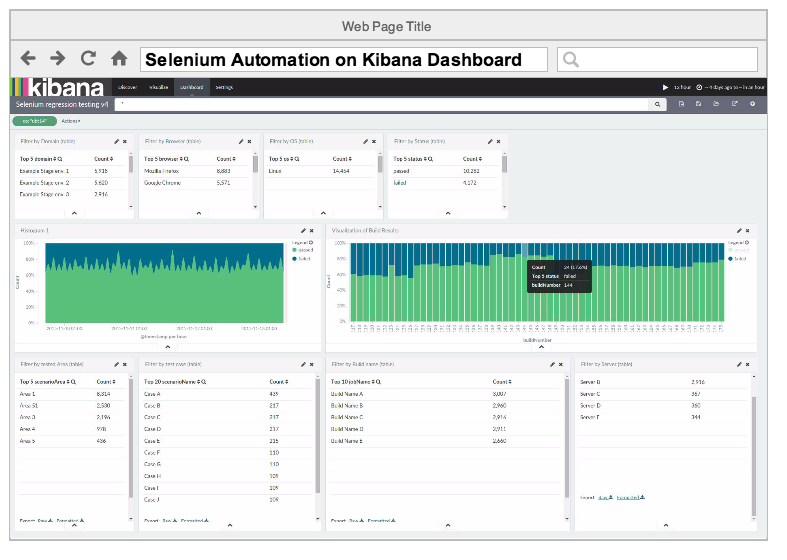Image resolution: width=787 pixels, height=560 pixels.
Task: Open the filter Actions dropdown
Action: tap(71, 121)
